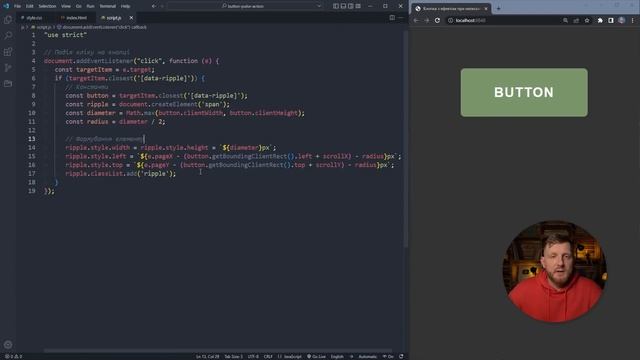The width and height of the screenshot is (640, 360).
Task: Share this page from the address bar
Action: point(576,20)
